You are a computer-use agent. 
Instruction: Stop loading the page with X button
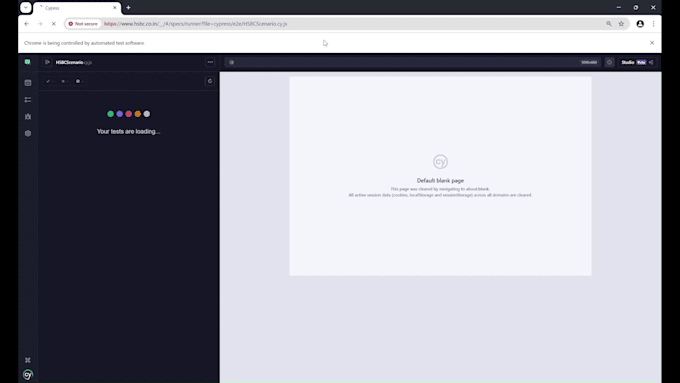click(x=54, y=24)
